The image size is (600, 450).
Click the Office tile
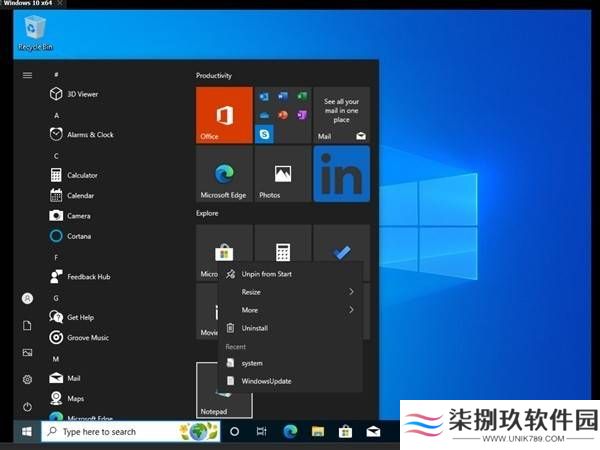coord(224,115)
